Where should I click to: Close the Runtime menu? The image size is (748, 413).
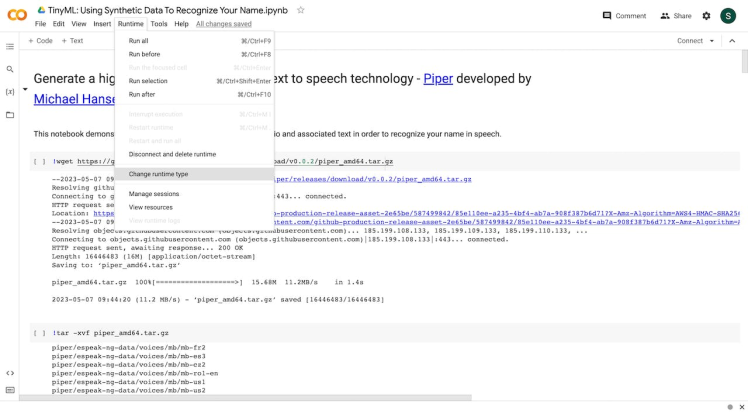coord(131,24)
